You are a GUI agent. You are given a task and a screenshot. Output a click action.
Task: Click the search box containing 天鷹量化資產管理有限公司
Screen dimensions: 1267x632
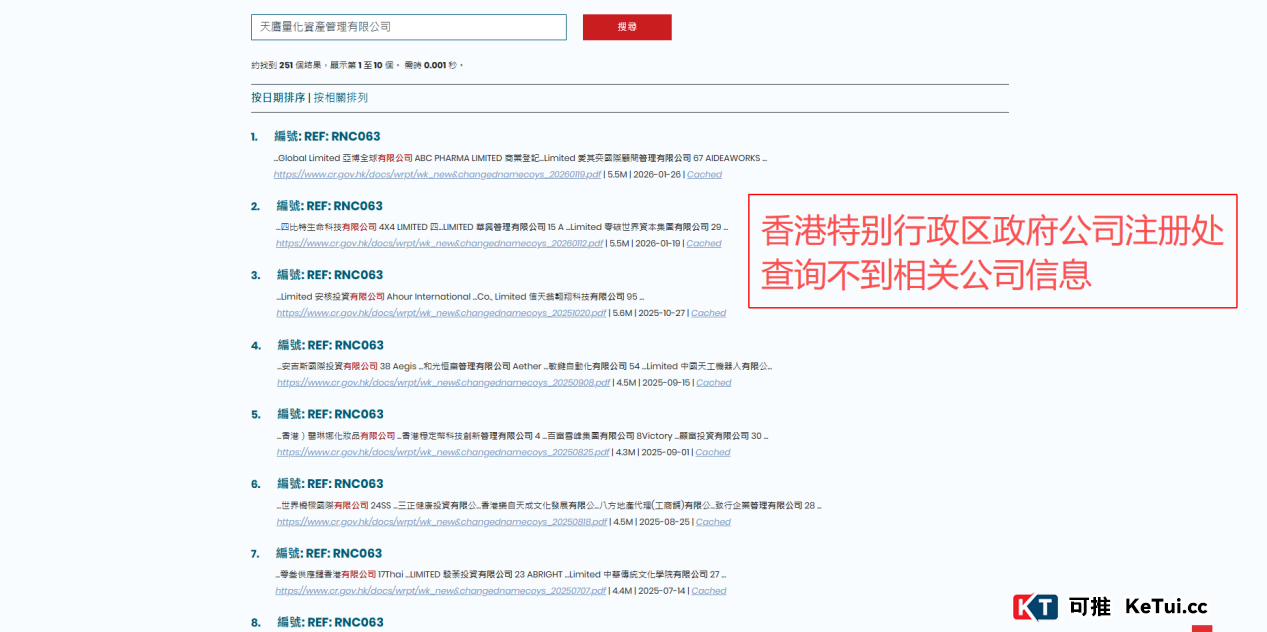408,27
